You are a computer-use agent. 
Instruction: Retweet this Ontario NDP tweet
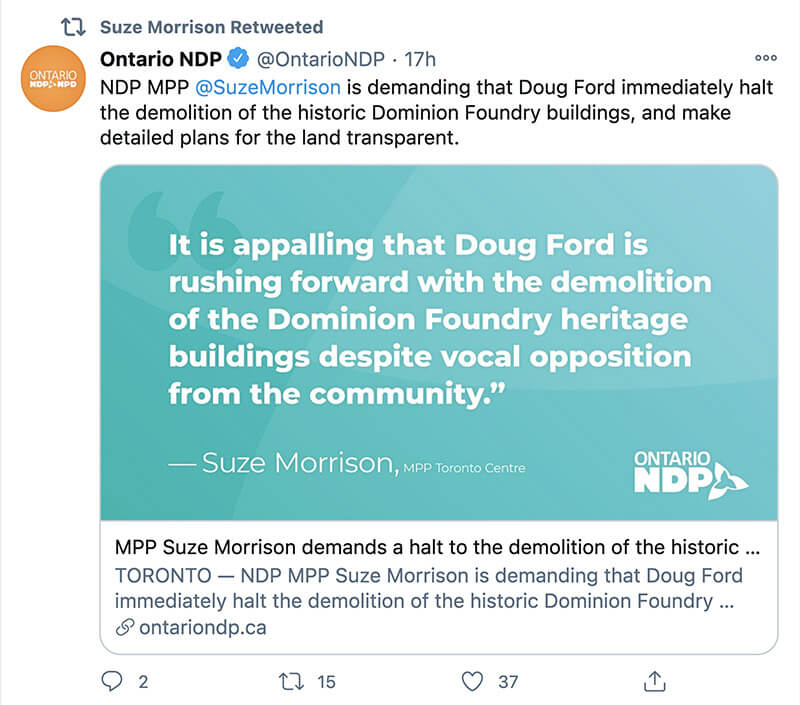289,682
